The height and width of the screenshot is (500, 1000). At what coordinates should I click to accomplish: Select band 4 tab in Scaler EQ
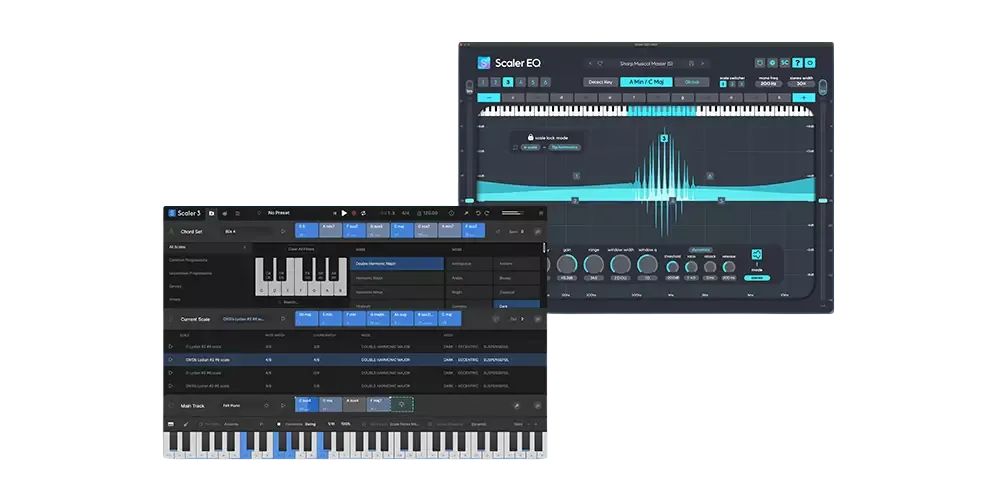point(520,82)
